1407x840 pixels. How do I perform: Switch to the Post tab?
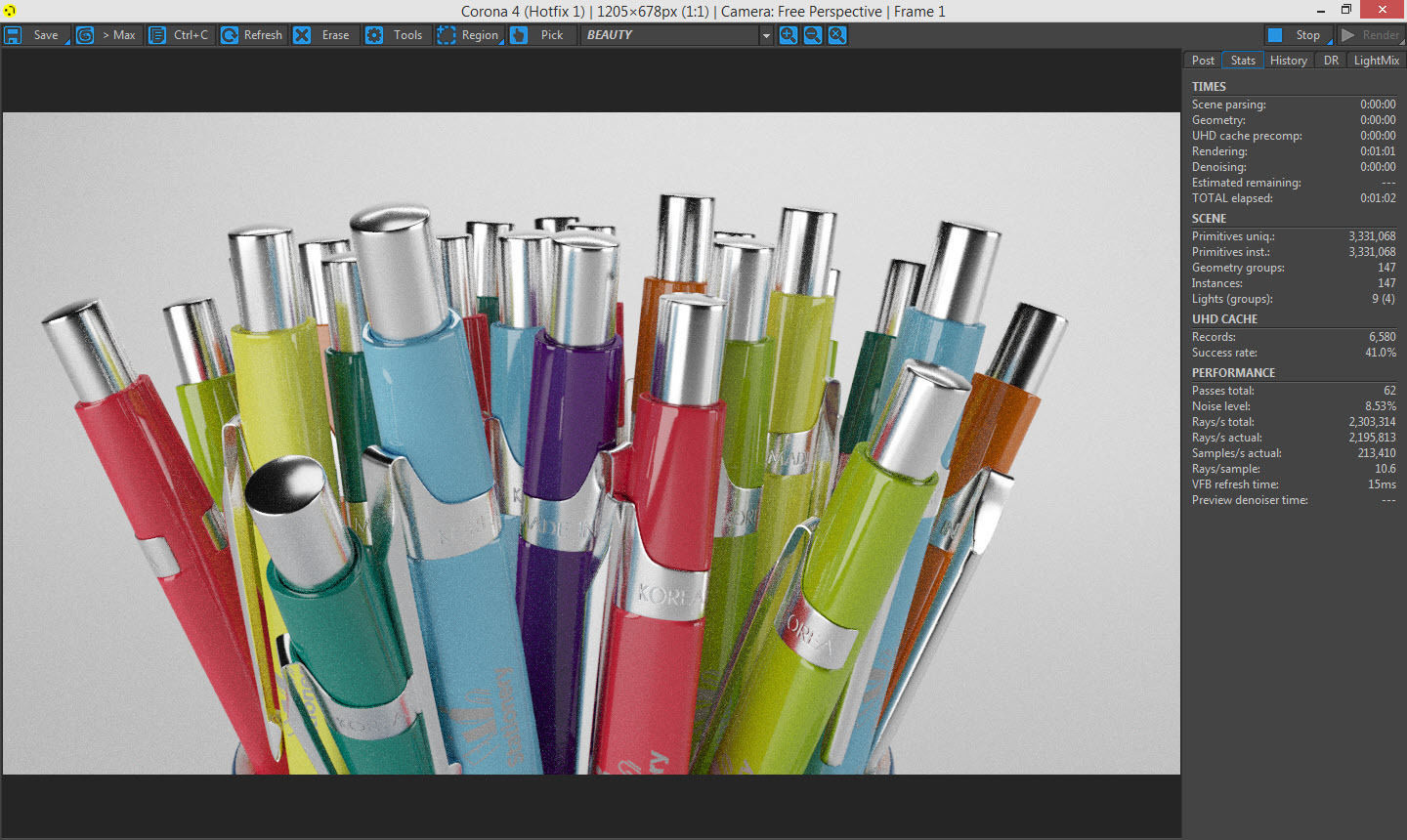tap(1203, 61)
